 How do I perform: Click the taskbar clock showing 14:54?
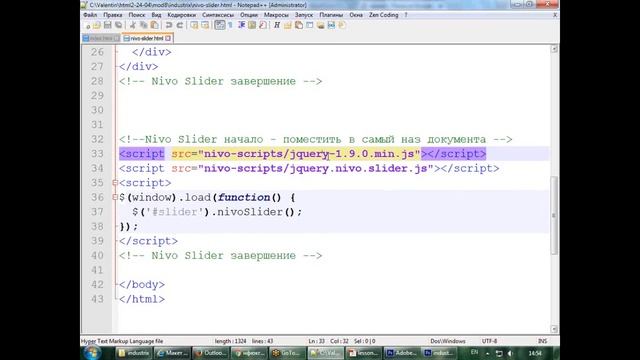point(535,353)
